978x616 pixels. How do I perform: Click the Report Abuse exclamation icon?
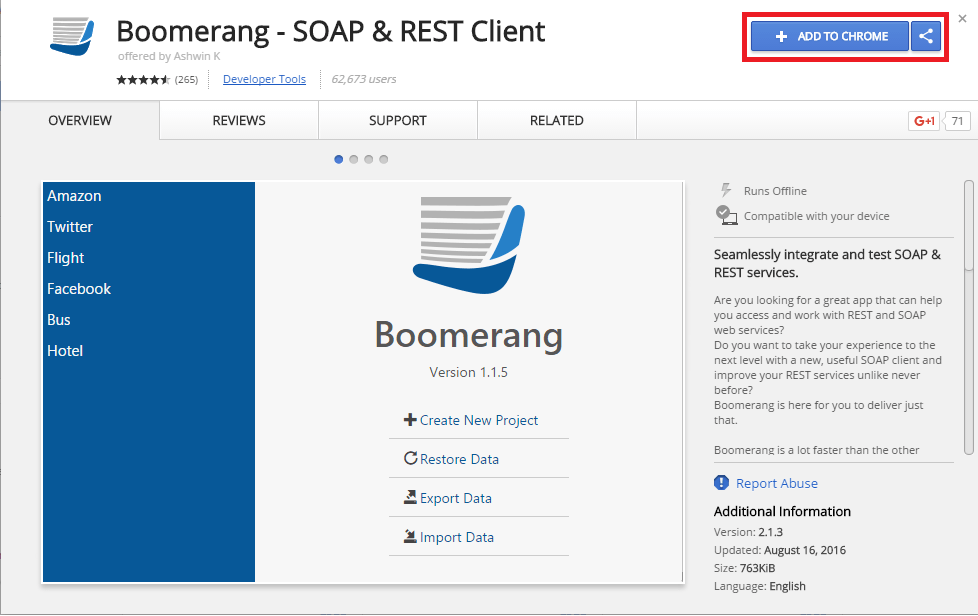click(721, 482)
